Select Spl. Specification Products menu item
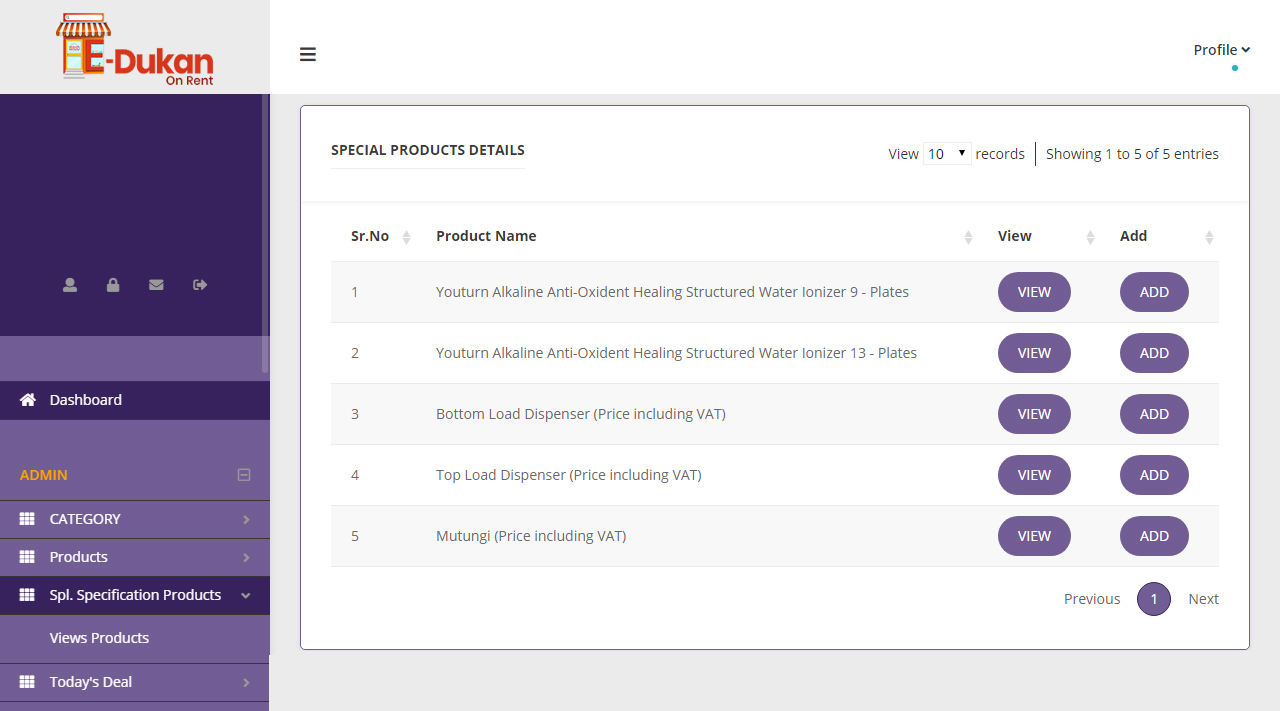 (135, 595)
